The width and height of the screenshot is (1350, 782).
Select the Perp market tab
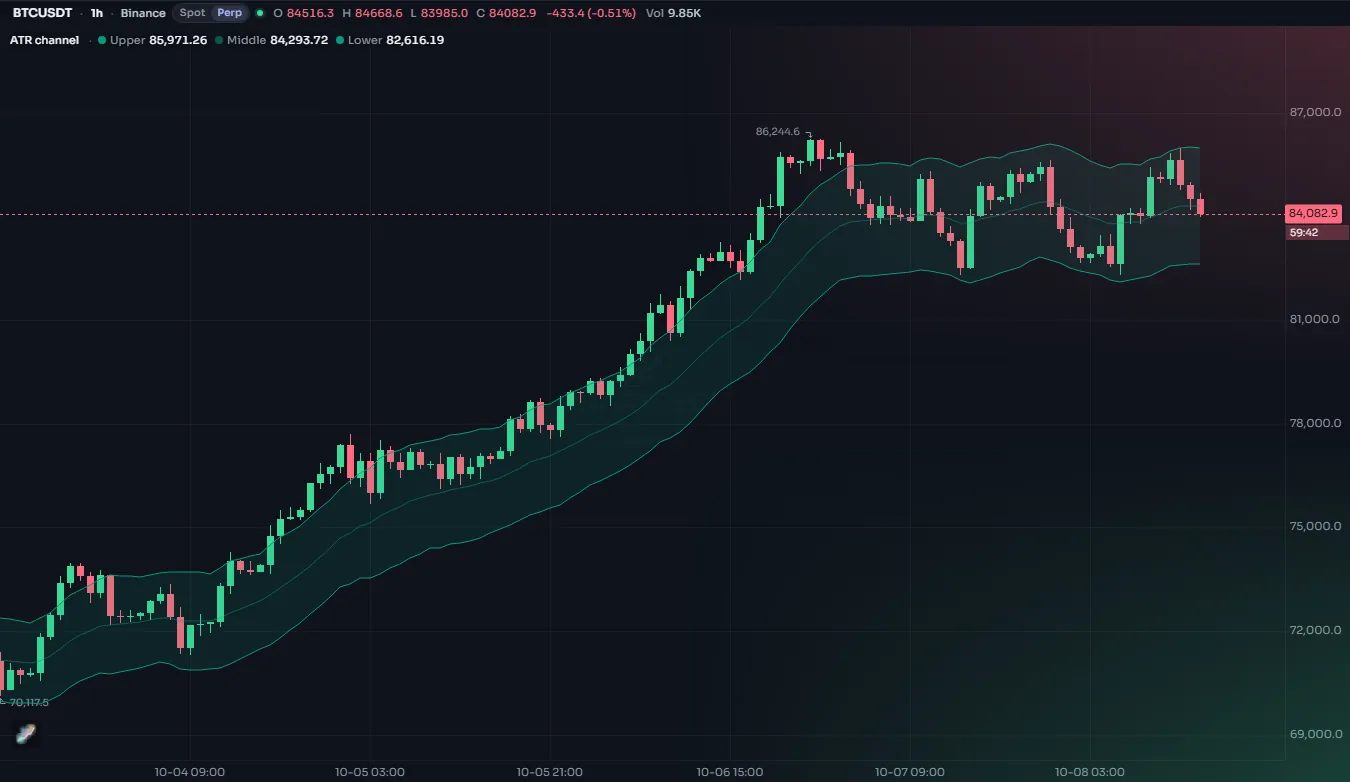coord(230,13)
